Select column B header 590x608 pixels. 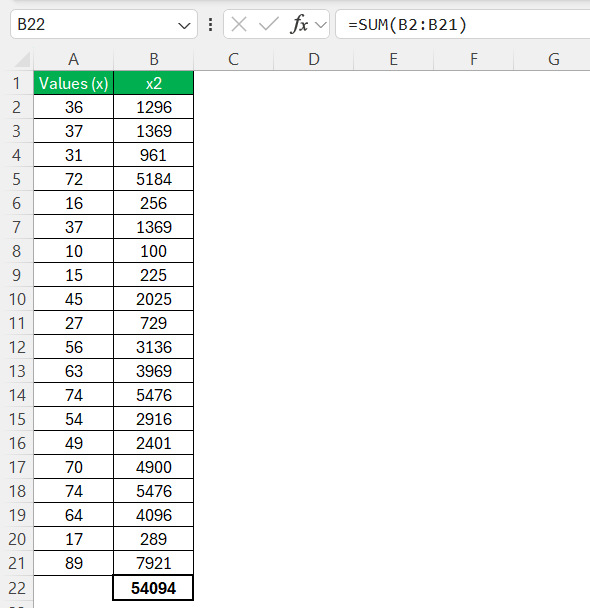(154, 59)
